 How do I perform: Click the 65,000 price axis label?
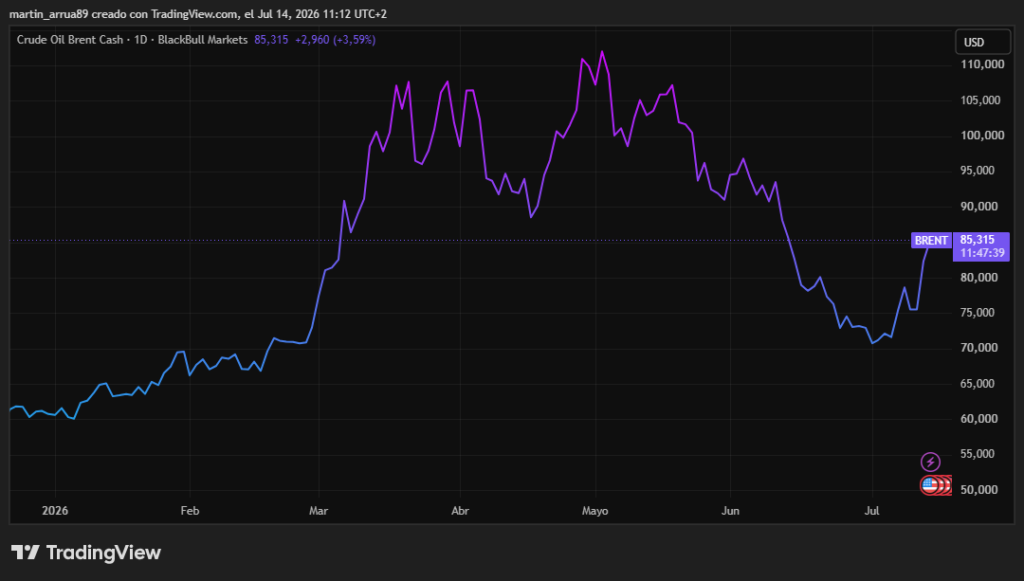click(x=978, y=383)
